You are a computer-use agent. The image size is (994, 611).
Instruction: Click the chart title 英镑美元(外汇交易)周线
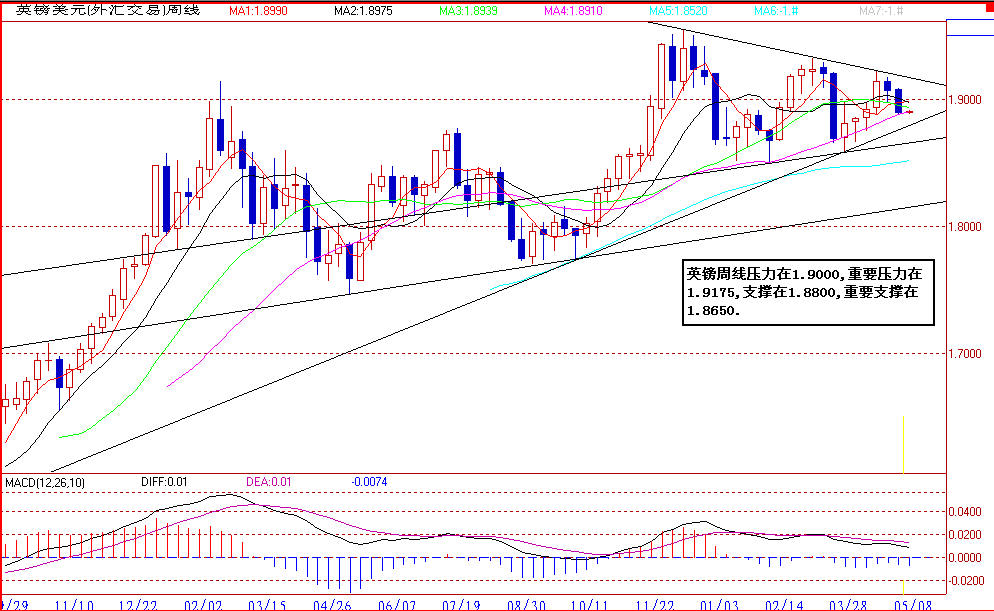[108, 10]
